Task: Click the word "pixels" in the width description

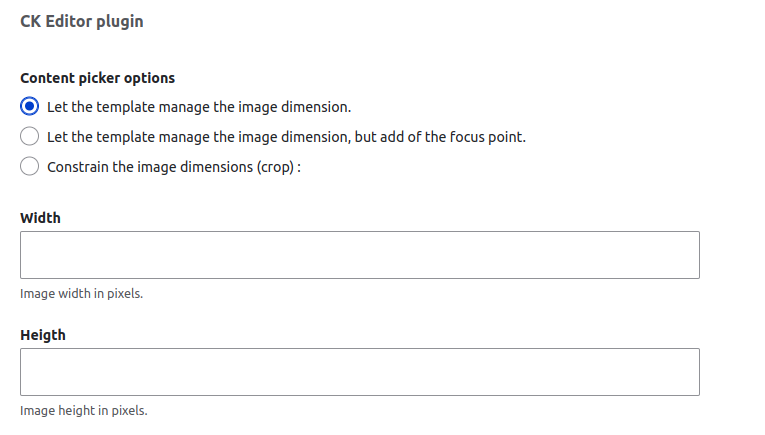Action: click(123, 294)
